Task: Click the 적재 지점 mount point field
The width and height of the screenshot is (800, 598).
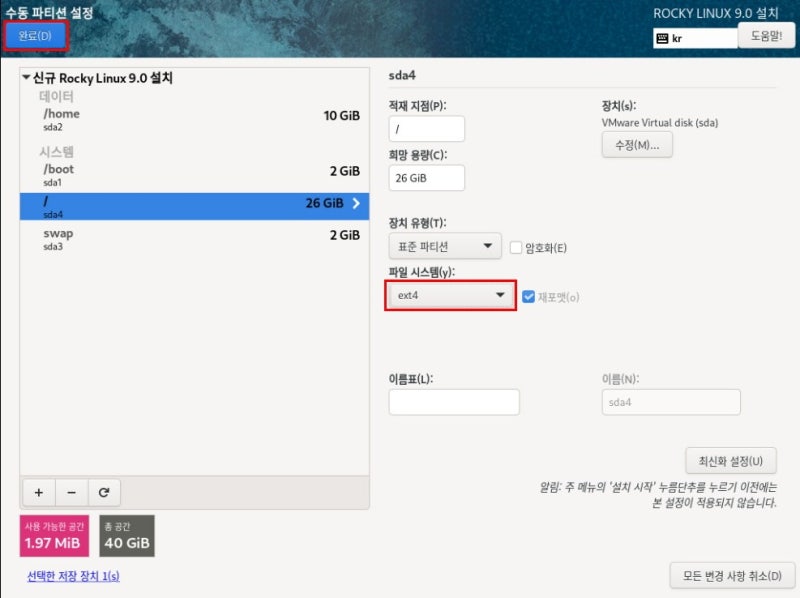Action: (427, 129)
